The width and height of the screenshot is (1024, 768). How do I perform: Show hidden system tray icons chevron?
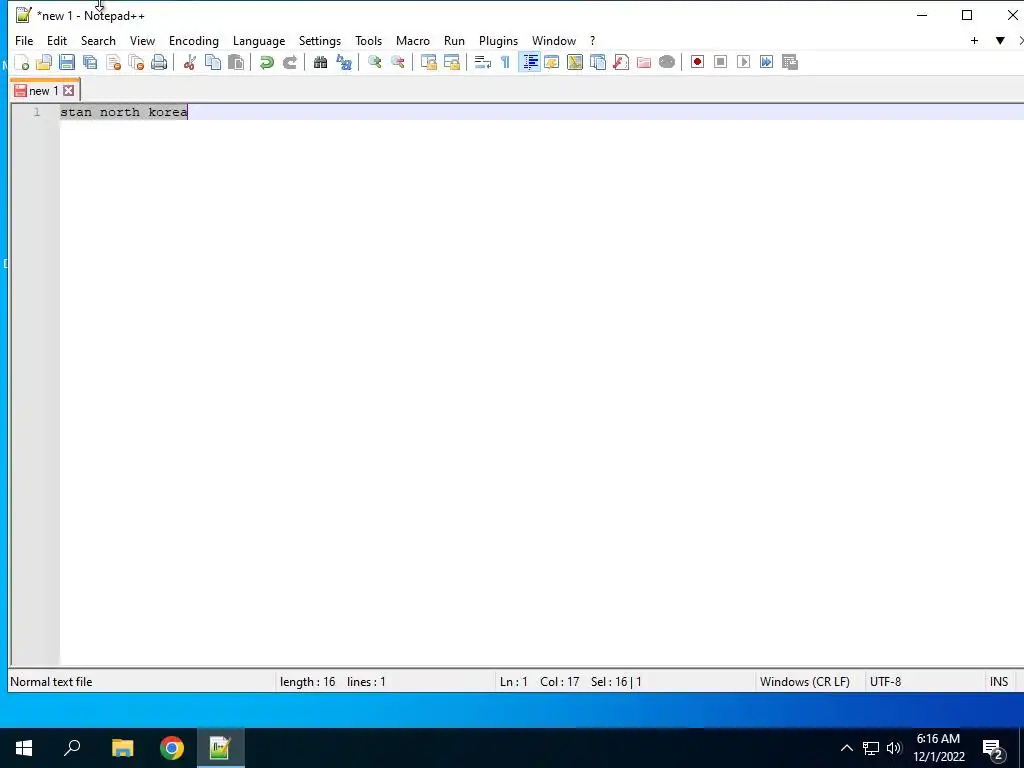tap(846, 748)
